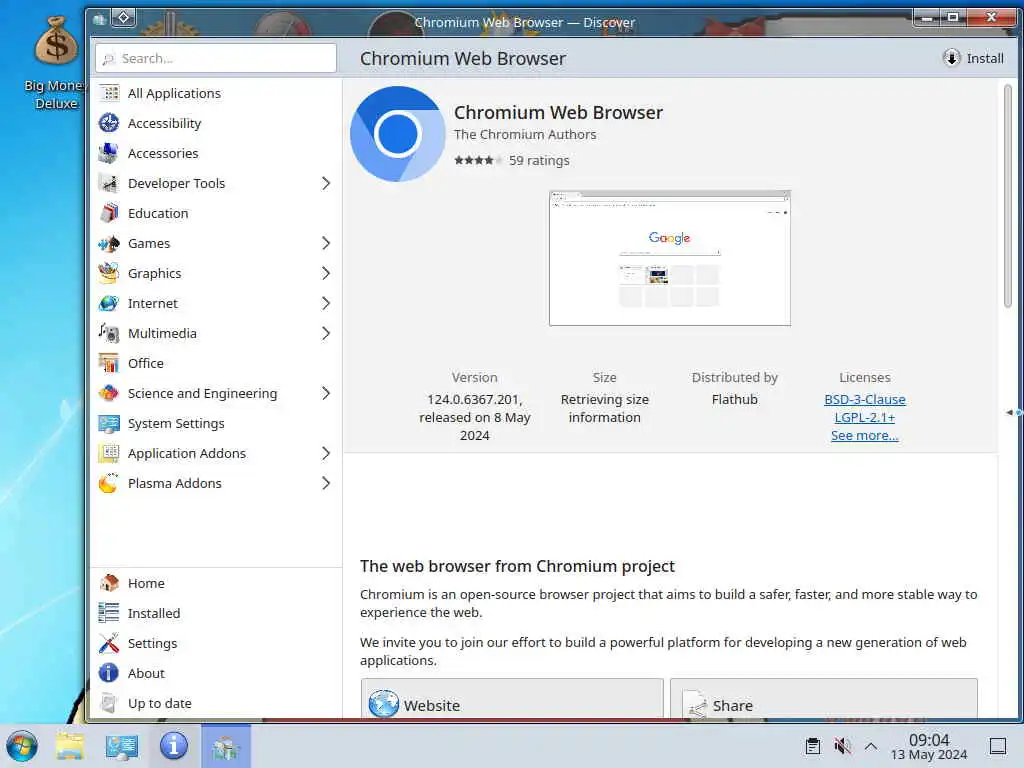Click the System Settings monitor icon

[109, 424]
